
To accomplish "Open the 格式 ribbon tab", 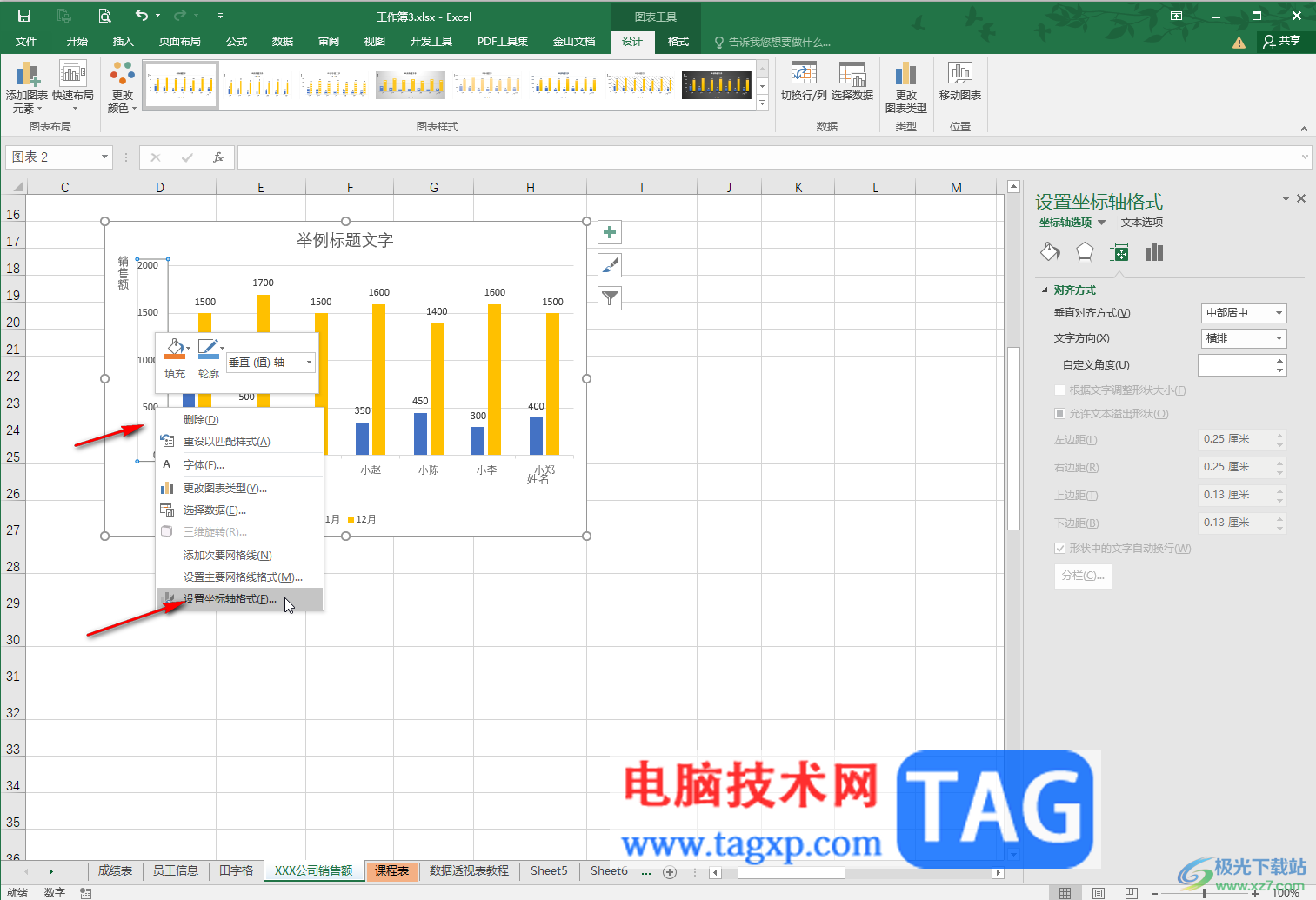I will coord(678,42).
